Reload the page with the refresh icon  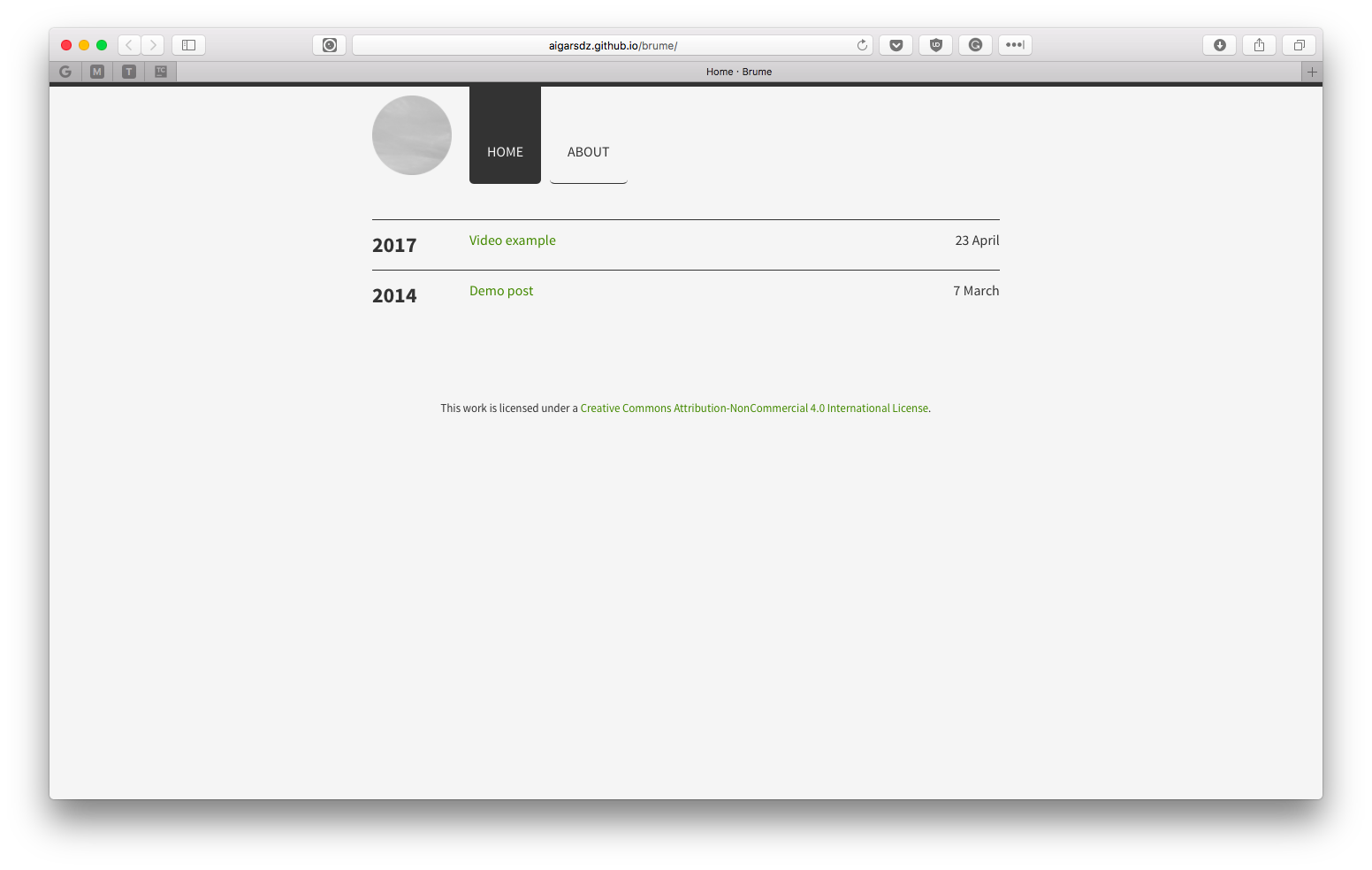[x=862, y=45]
